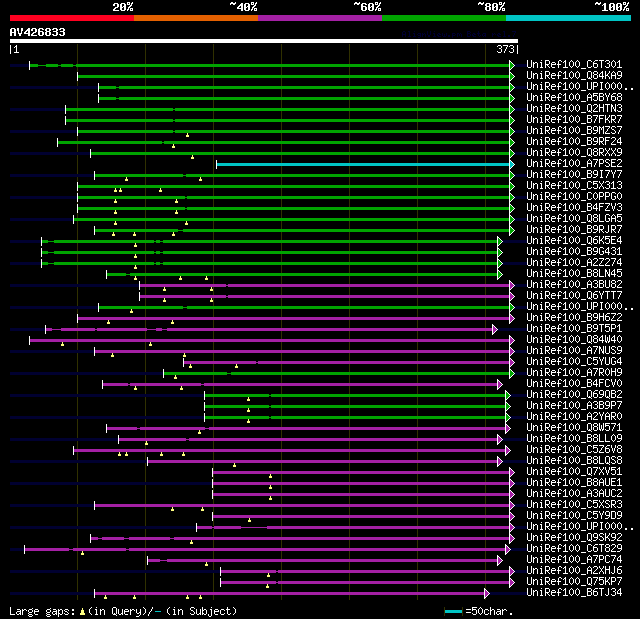View the UniRef100_Q8W571 hit

(x=574, y=428)
